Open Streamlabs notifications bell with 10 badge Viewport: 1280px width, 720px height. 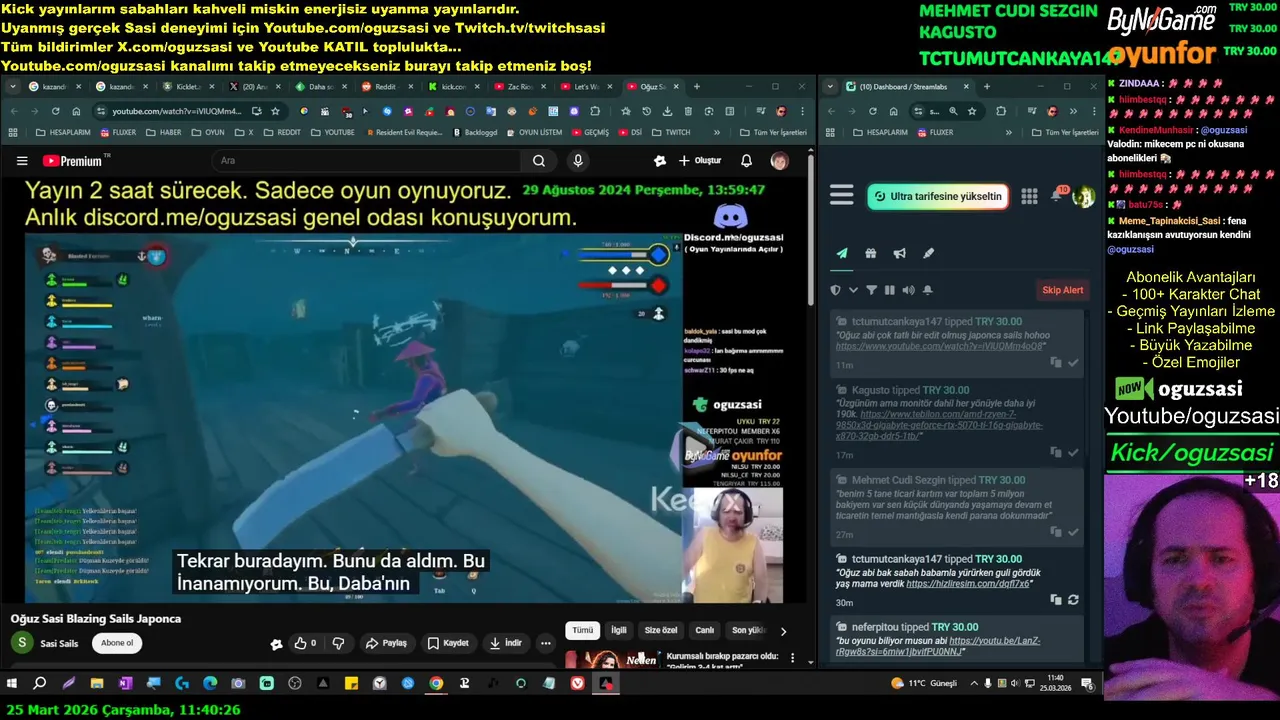pos(1057,195)
